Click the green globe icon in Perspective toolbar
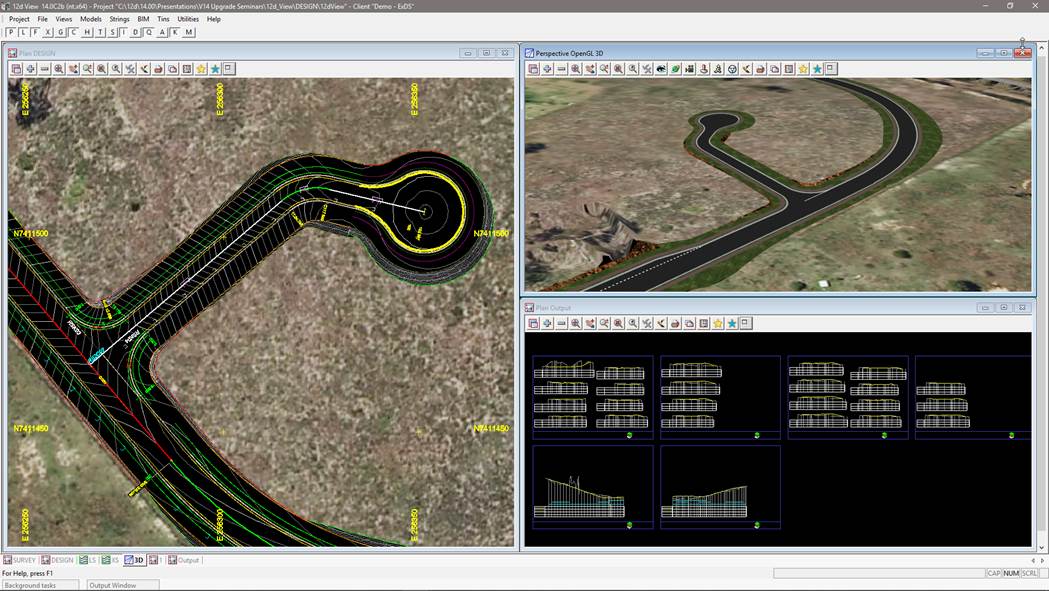Viewport: 1049px width, 591px height. [x=676, y=69]
